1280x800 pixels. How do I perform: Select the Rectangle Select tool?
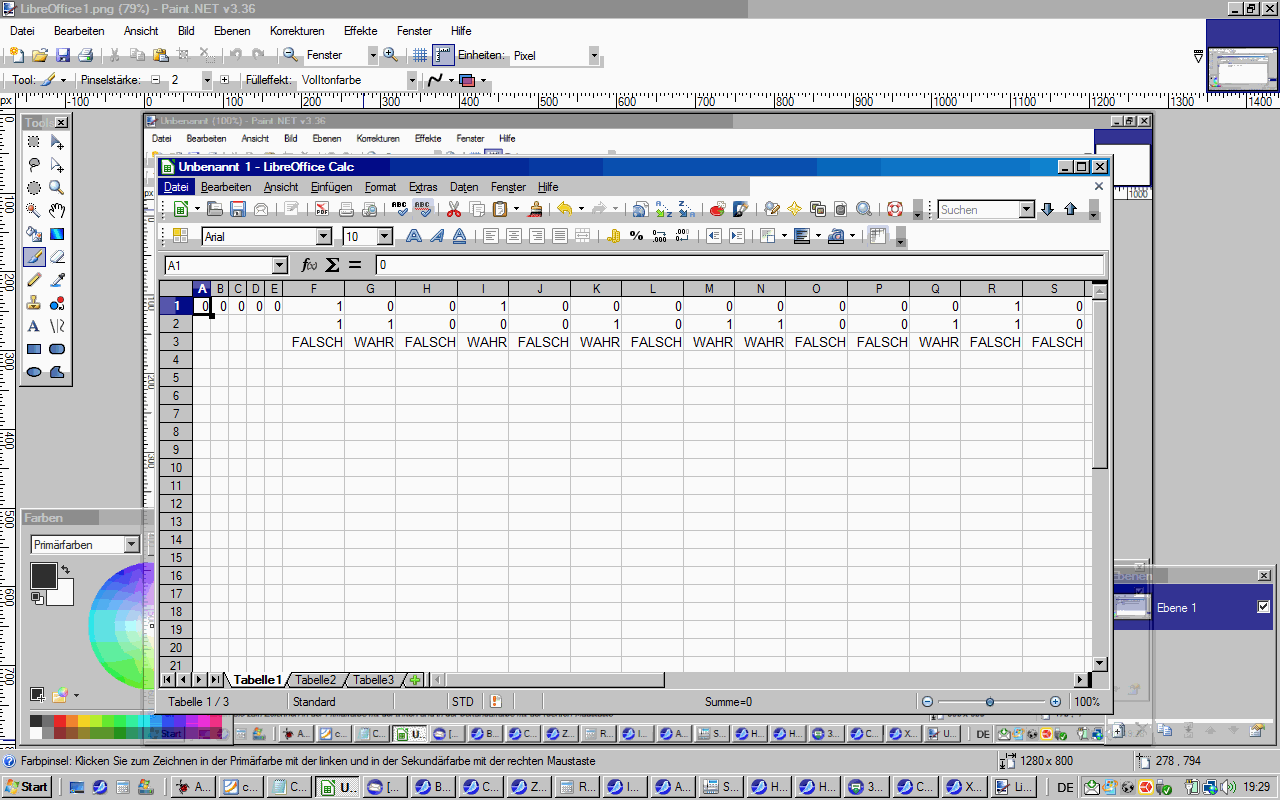point(34,142)
